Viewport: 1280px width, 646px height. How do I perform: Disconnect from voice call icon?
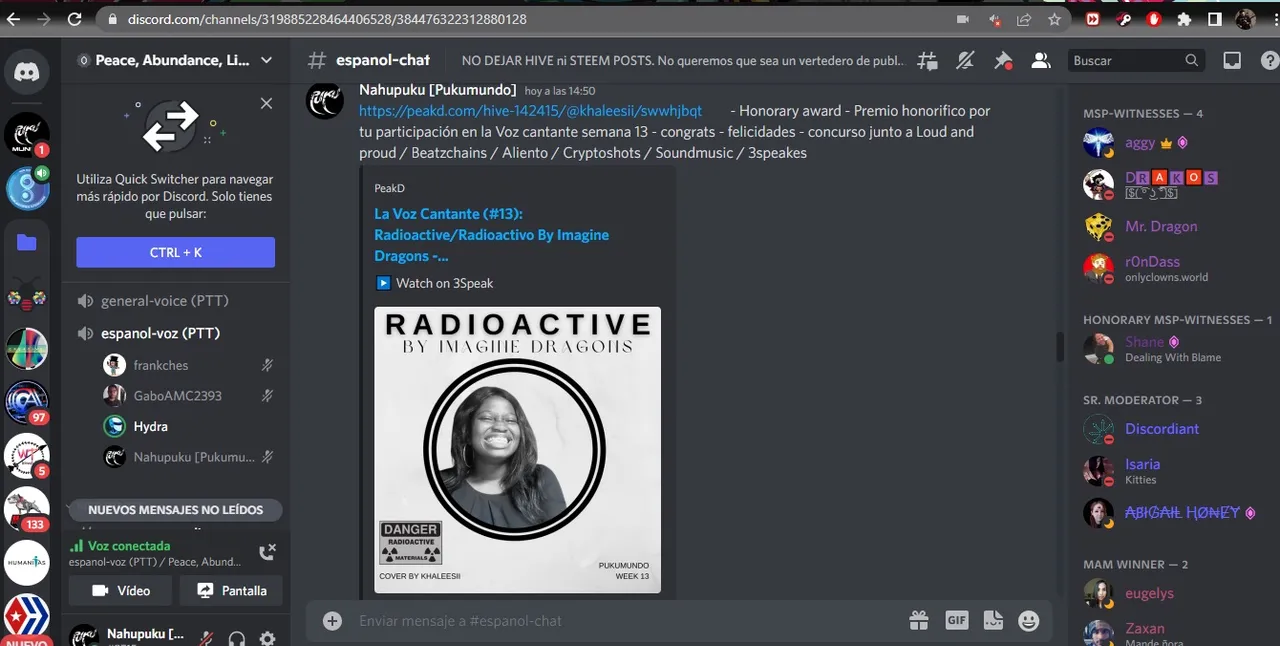pos(267,552)
